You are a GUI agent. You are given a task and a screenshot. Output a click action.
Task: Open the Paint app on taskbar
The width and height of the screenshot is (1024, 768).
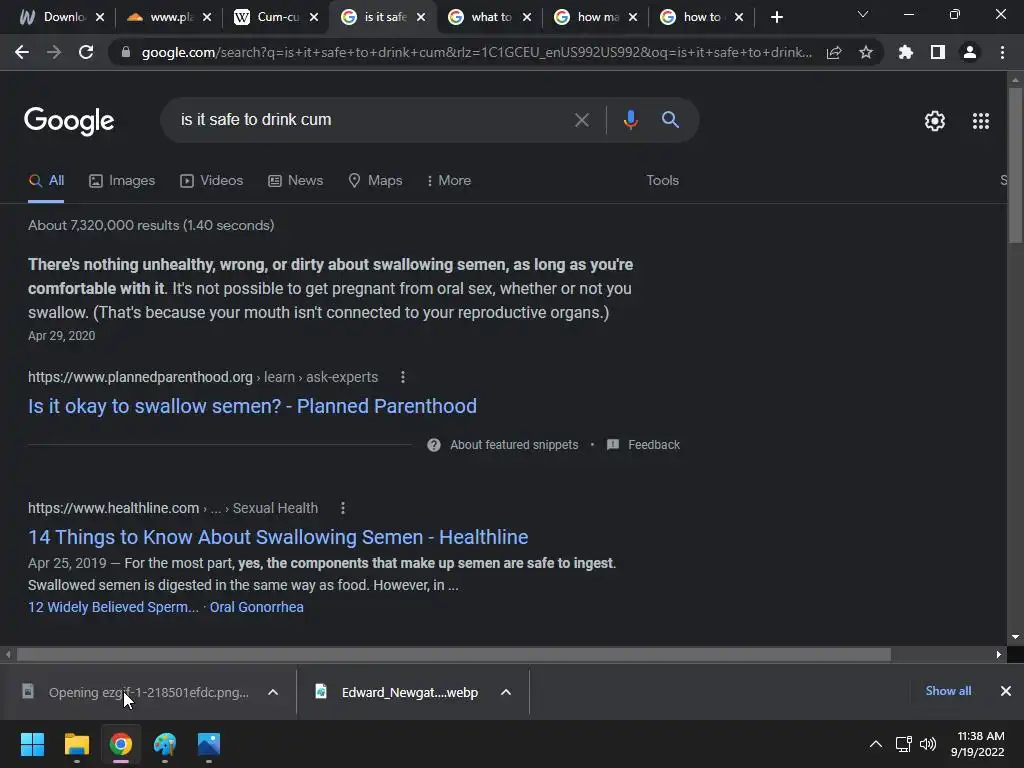[x=165, y=744]
